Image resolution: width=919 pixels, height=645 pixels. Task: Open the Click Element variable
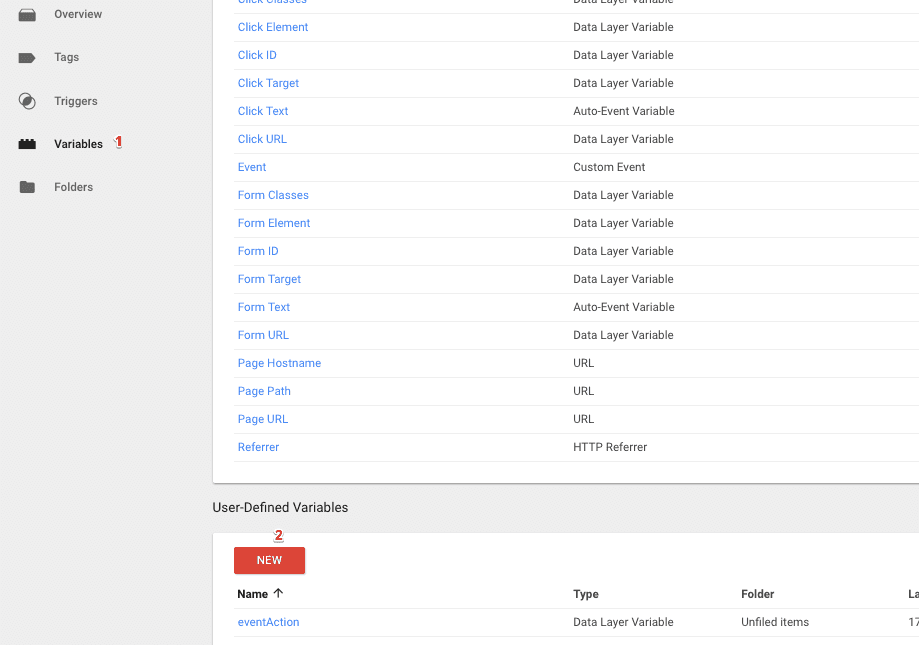[x=272, y=27]
